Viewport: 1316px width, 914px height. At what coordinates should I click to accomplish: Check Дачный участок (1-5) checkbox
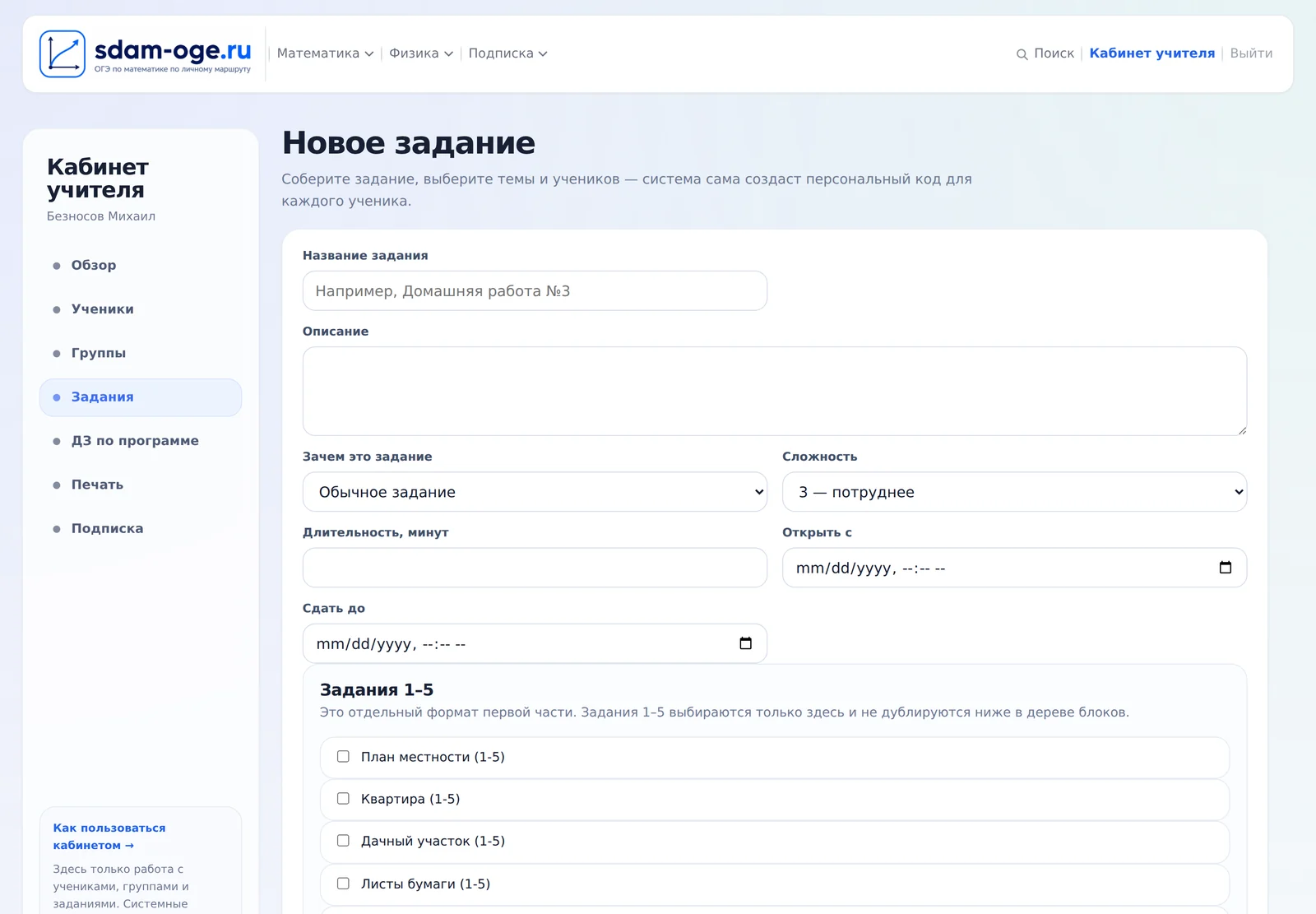[x=343, y=840]
